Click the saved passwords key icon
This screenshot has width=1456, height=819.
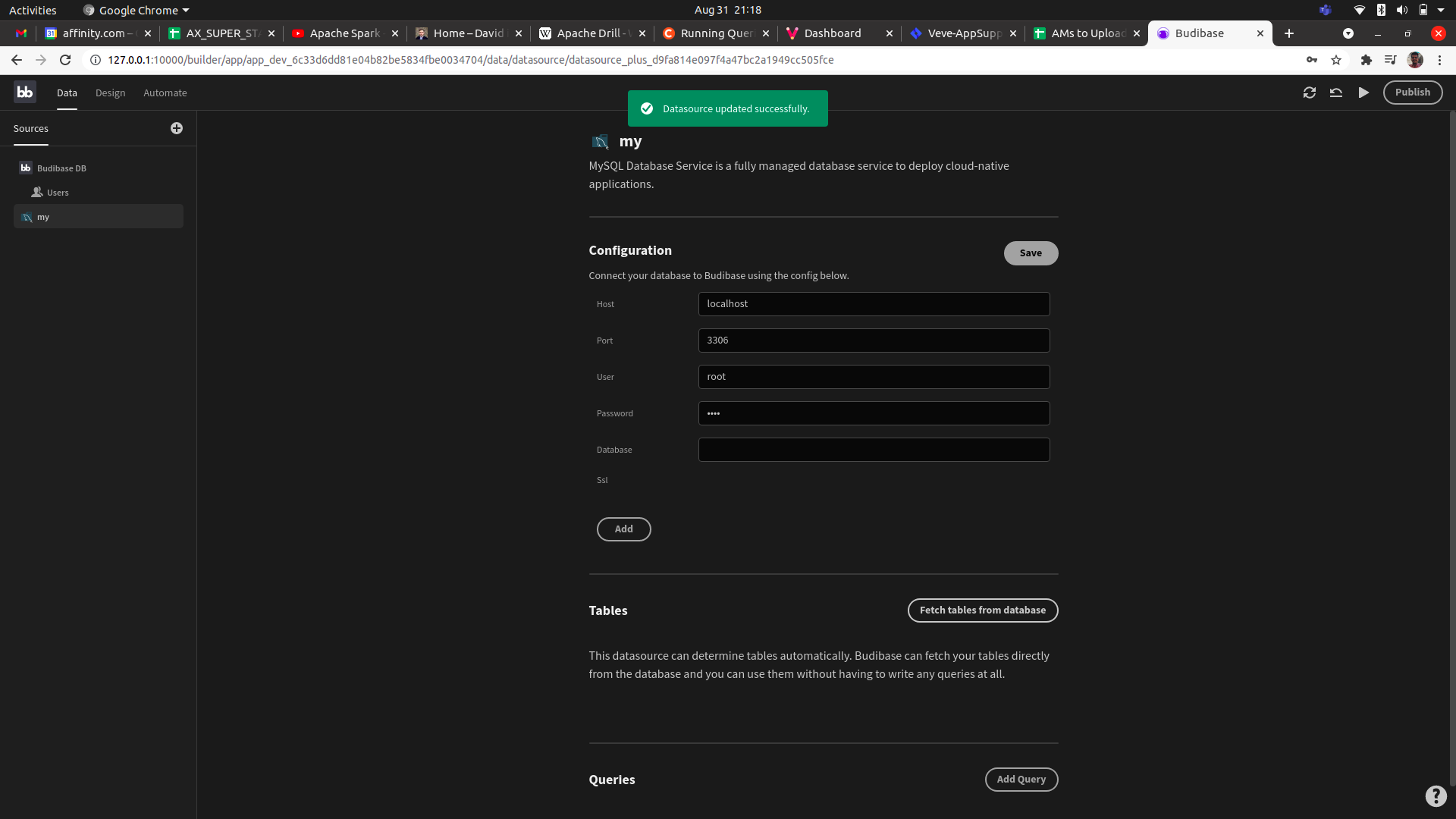point(1311,60)
